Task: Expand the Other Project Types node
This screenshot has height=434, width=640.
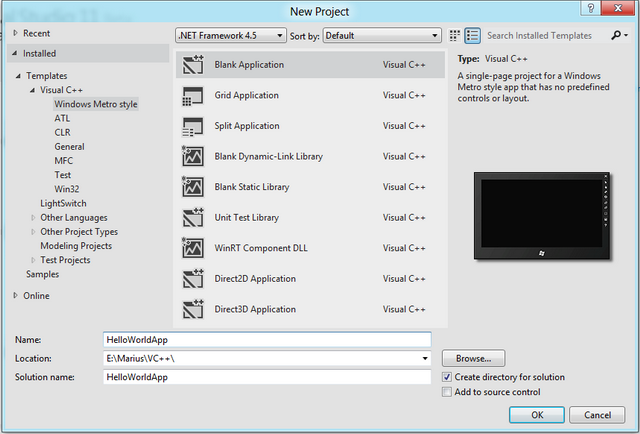Action: [x=33, y=232]
